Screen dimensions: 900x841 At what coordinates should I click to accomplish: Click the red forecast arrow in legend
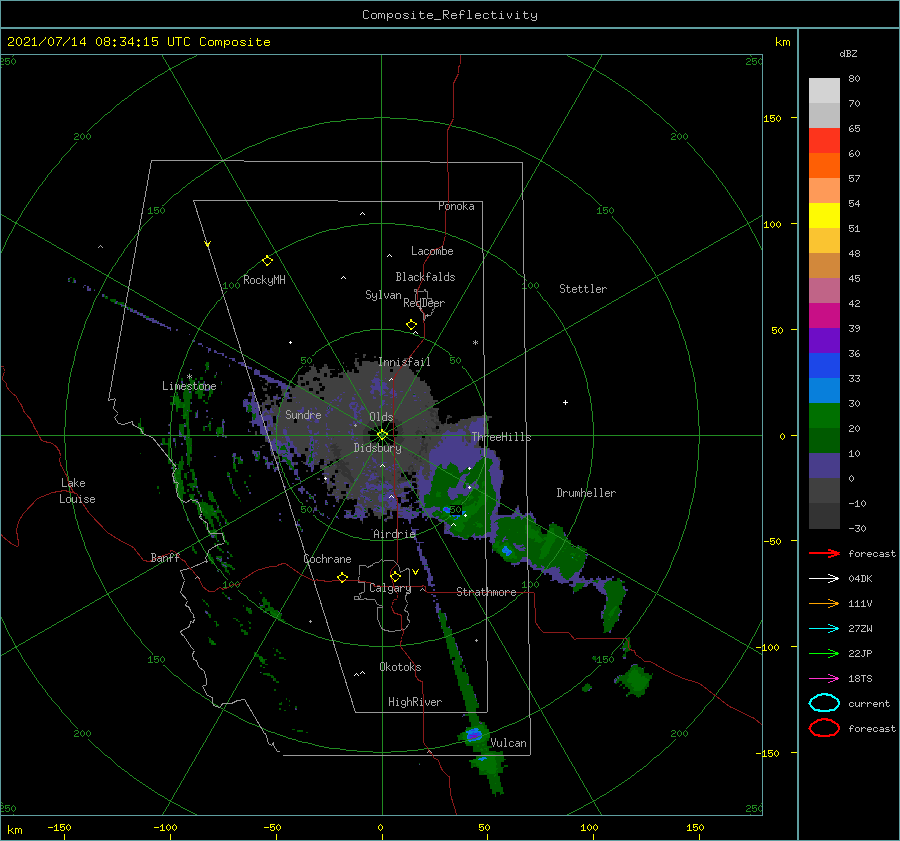(824, 553)
